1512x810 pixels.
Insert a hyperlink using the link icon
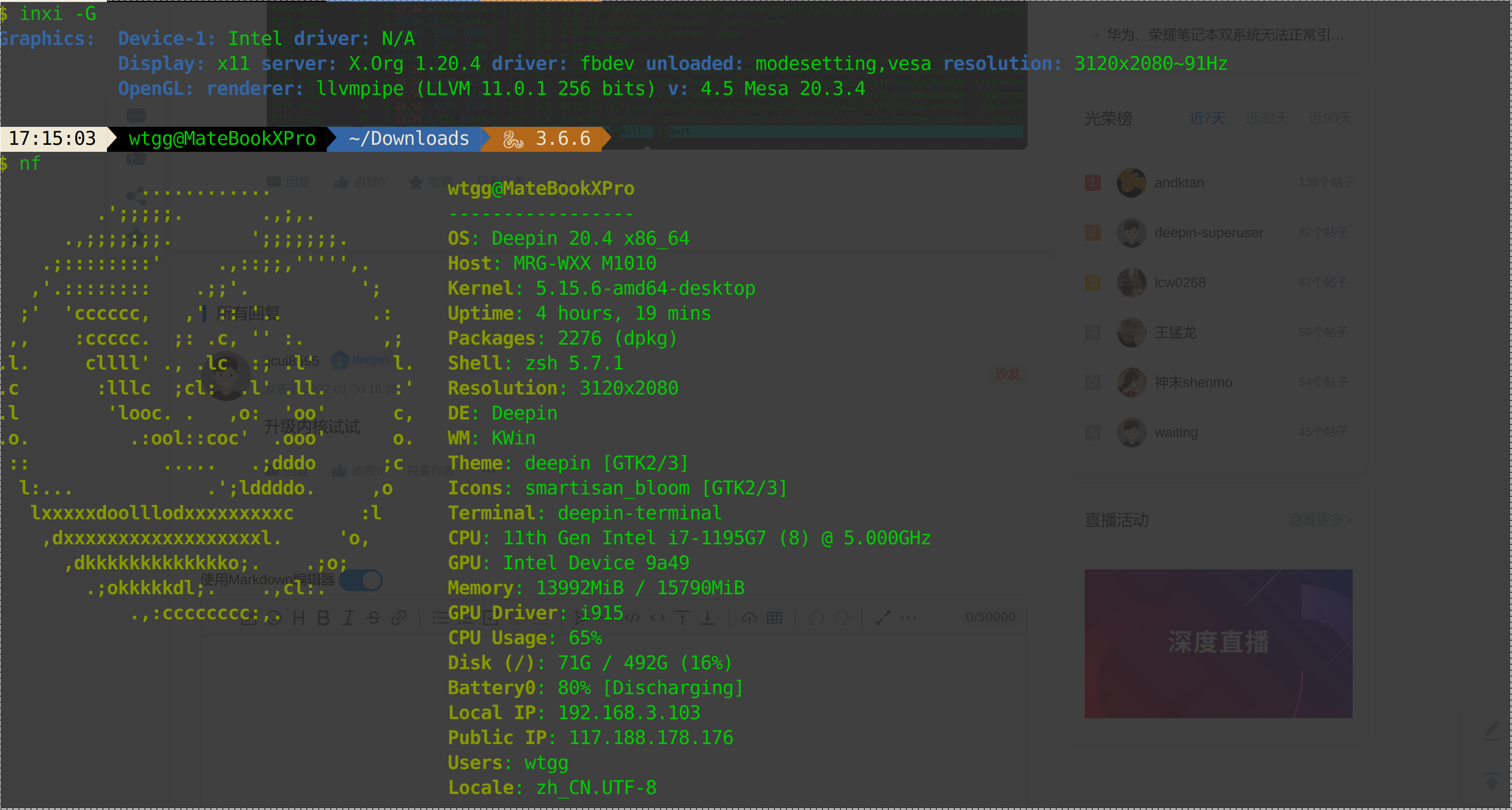coord(399,618)
